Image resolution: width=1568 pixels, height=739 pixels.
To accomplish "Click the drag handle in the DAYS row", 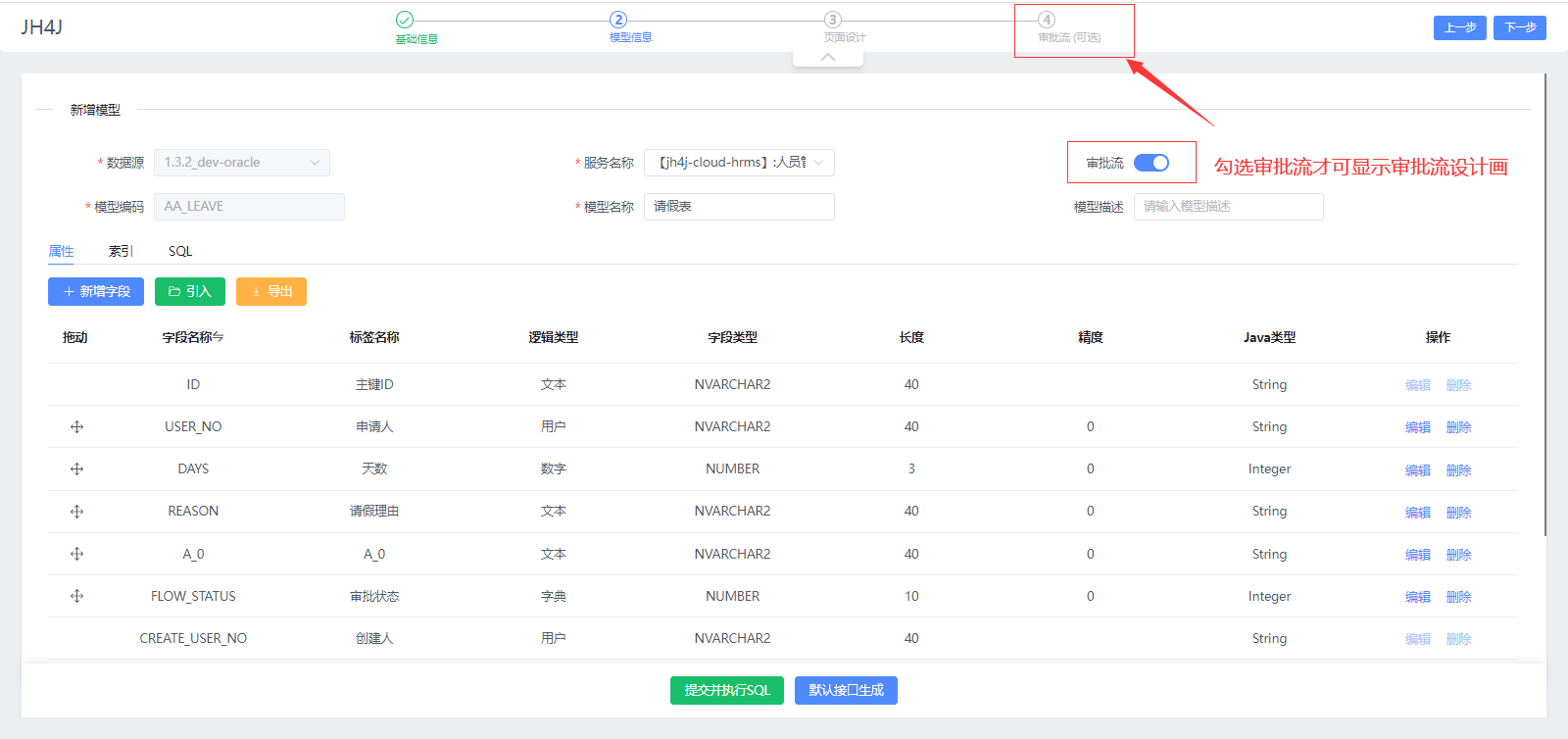I will coord(76,468).
